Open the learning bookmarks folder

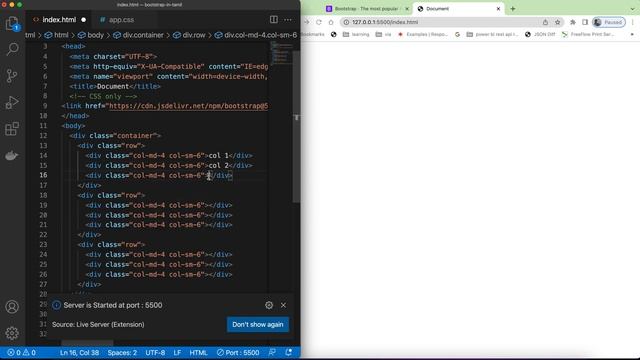click(x=356, y=34)
